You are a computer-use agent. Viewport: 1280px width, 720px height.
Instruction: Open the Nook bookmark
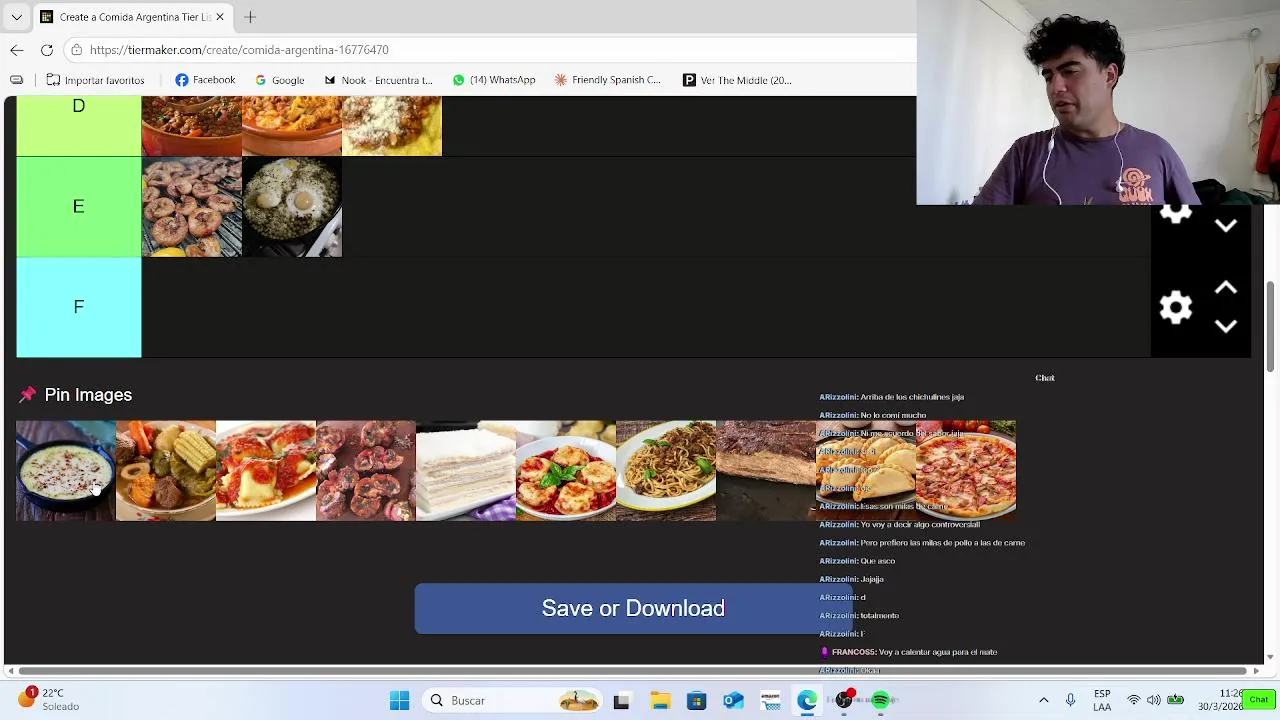(378, 80)
